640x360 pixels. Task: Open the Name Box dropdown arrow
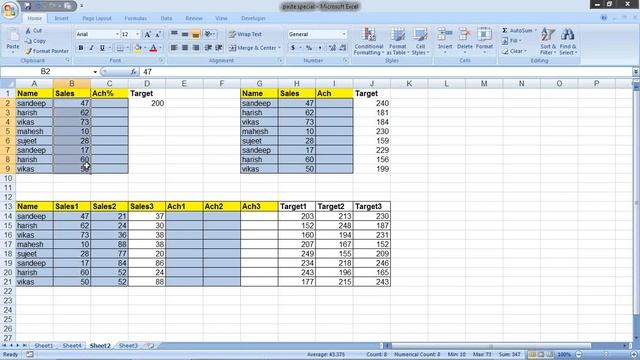(95, 72)
